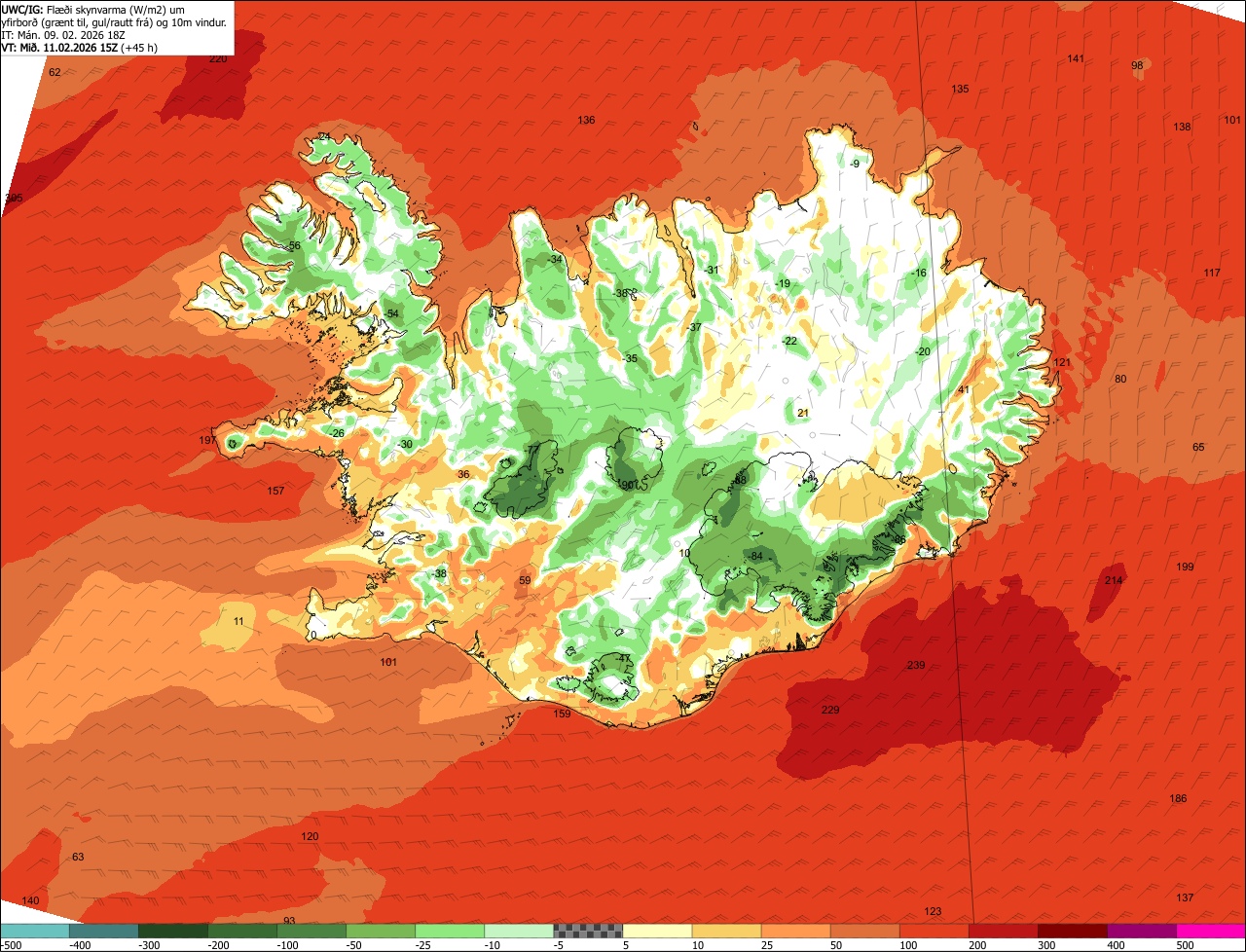Click the 220 value near the top left

pyautogui.click(x=218, y=58)
